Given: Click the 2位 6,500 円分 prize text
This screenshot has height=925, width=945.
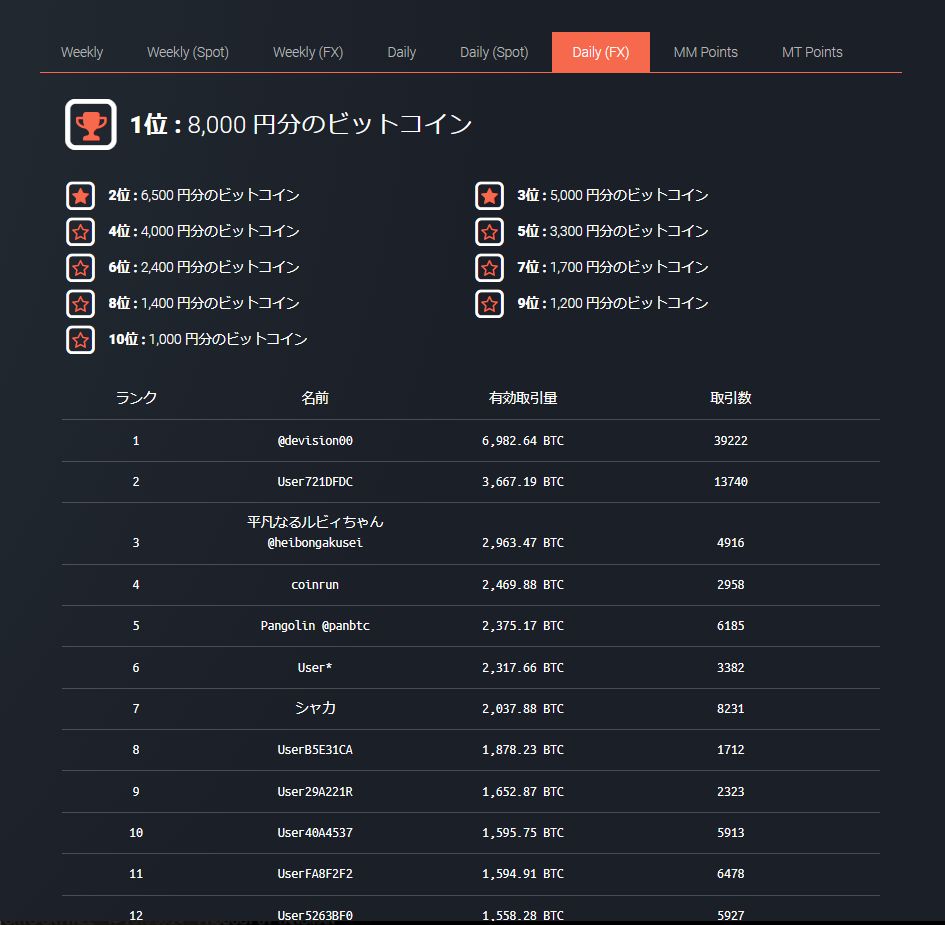Looking at the screenshot, I should pos(204,195).
